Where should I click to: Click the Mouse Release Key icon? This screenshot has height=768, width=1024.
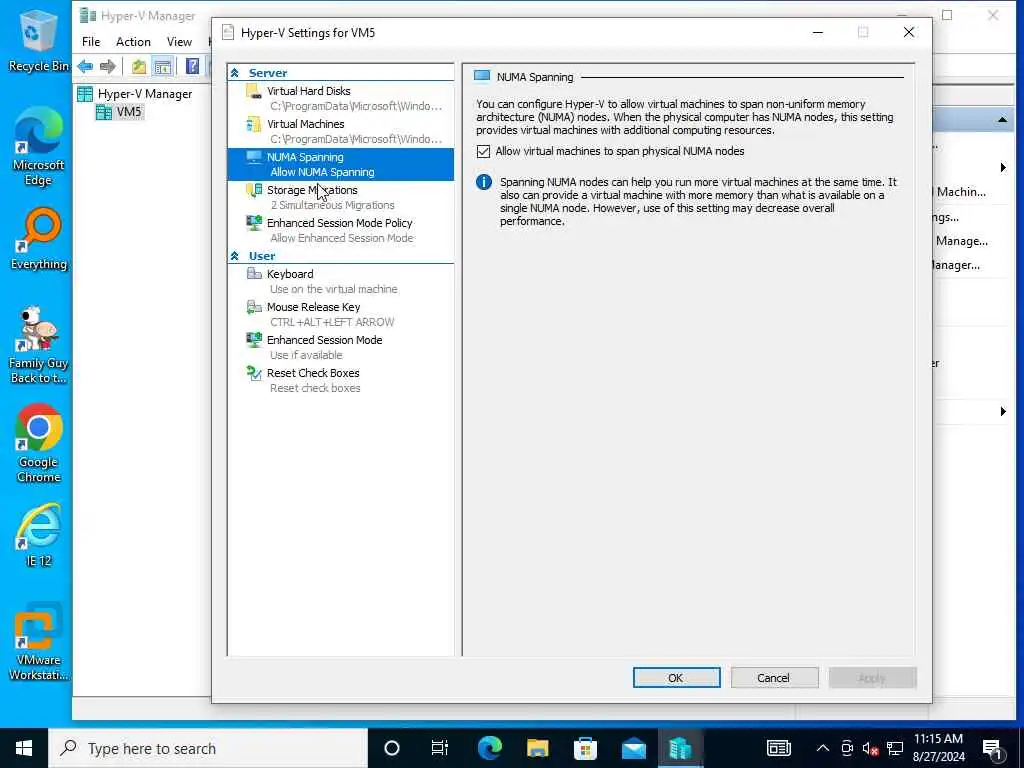point(253,307)
